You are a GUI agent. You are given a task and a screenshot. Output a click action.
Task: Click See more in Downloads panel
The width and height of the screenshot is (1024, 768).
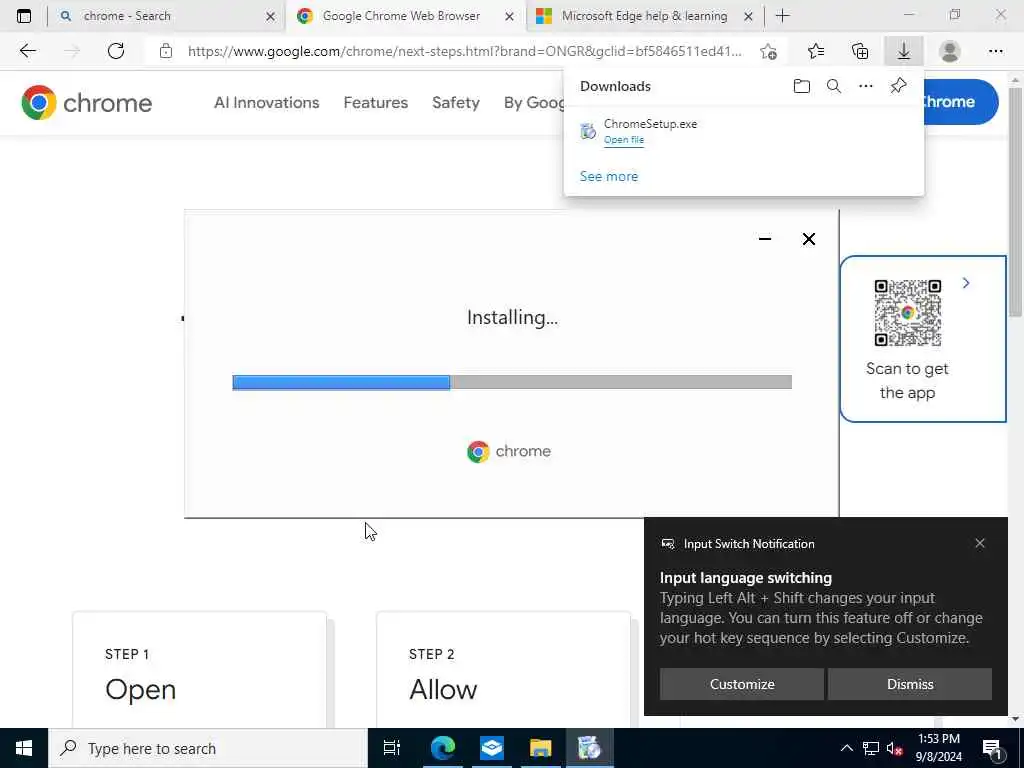(609, 176)
